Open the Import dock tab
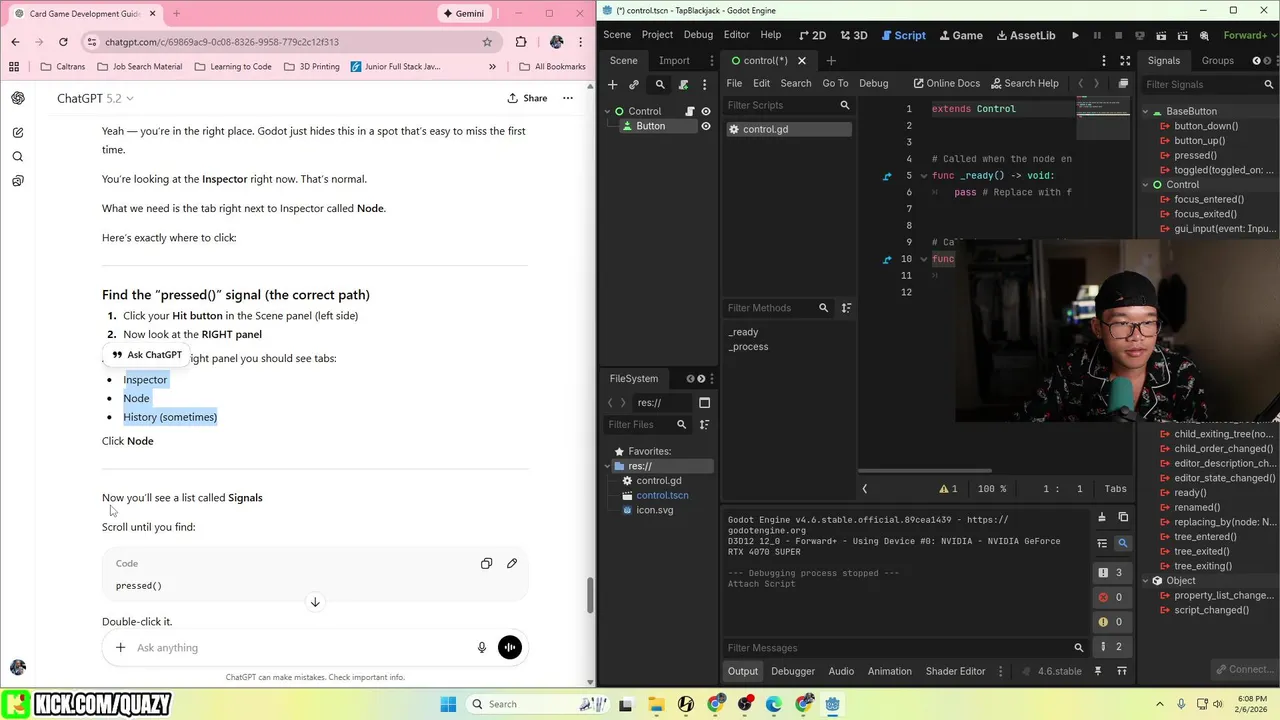 click(x=674, y=61)
